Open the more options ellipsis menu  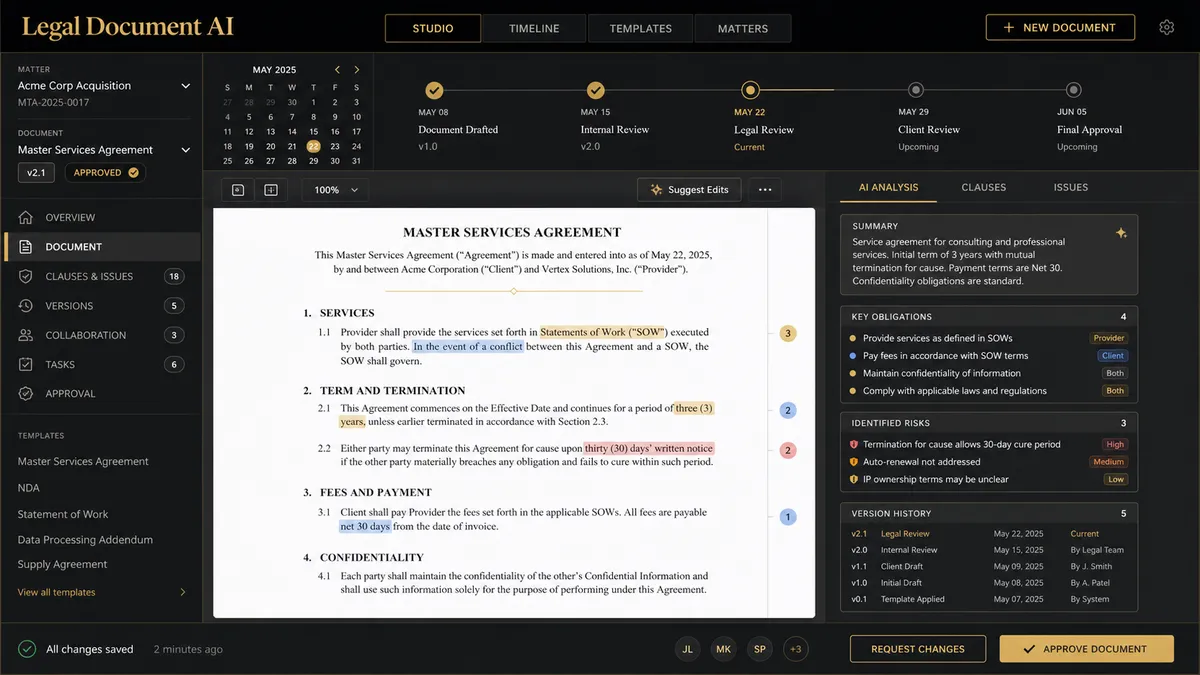point(765,189)
